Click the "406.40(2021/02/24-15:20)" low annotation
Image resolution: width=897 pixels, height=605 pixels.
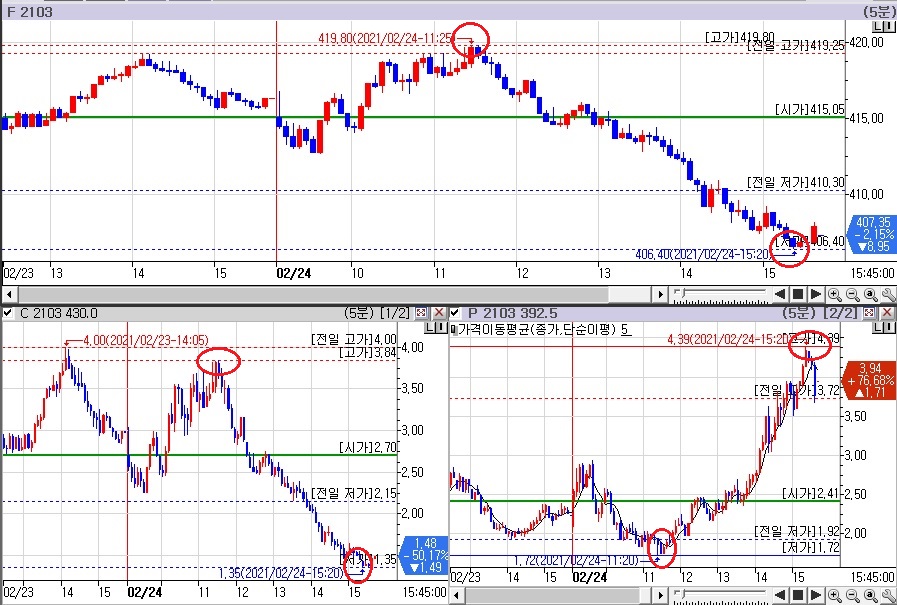703,254
